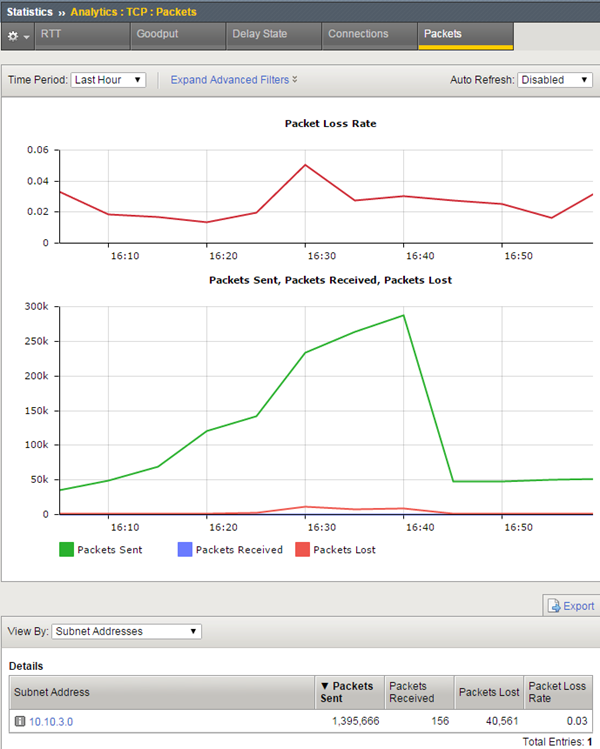600x749 pixels.
Task: Switch to the RTT tab
Action: 50,34
